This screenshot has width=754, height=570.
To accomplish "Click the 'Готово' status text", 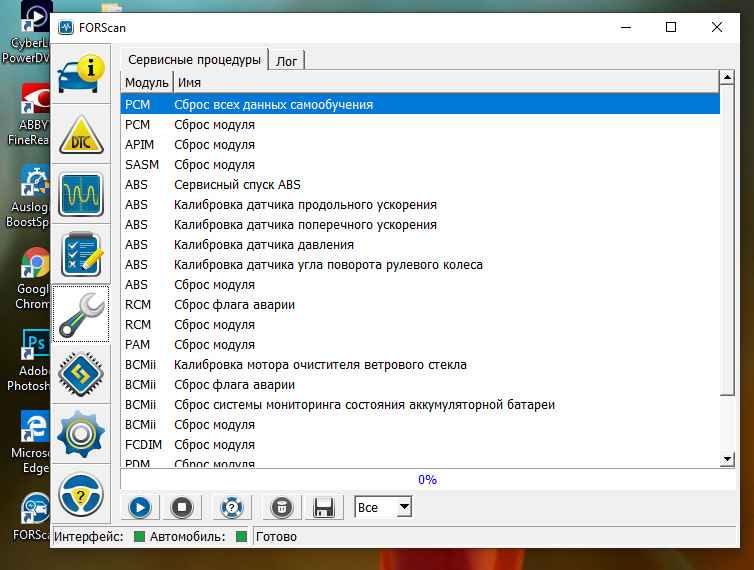I will tap(276, 536).
